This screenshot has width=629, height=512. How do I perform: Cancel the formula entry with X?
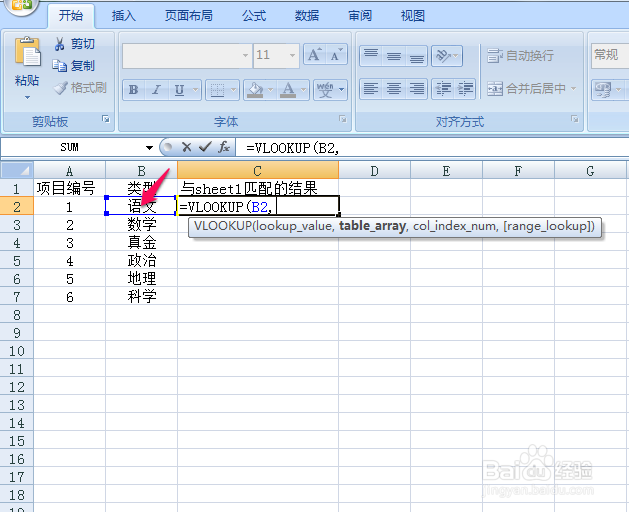186,147
